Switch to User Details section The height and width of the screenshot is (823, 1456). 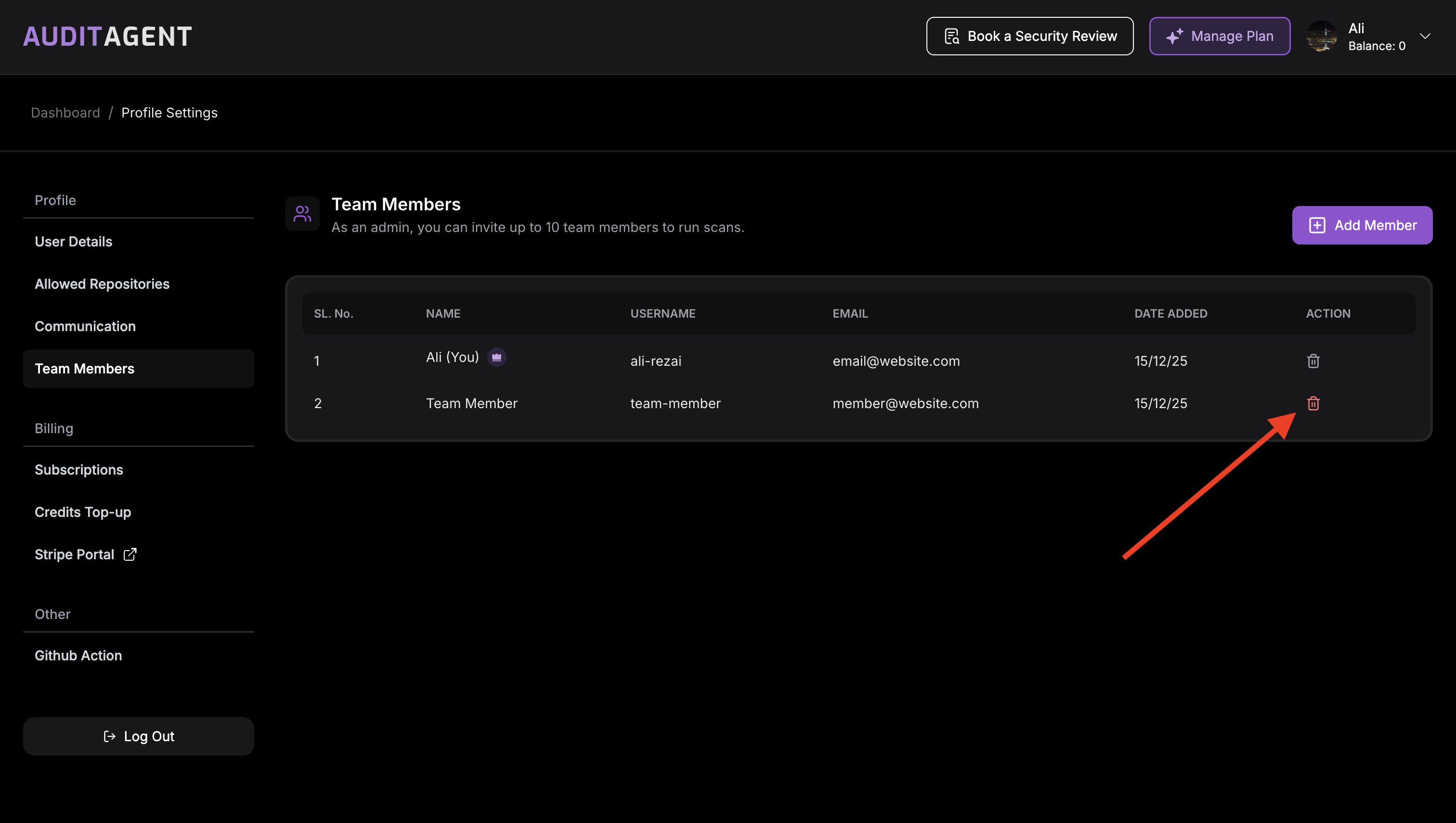point(74,241)
